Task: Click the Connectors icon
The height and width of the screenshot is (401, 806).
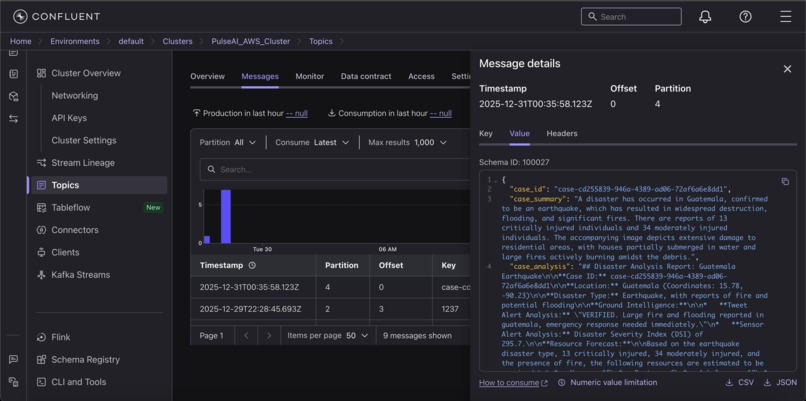Action: [42, 230]
